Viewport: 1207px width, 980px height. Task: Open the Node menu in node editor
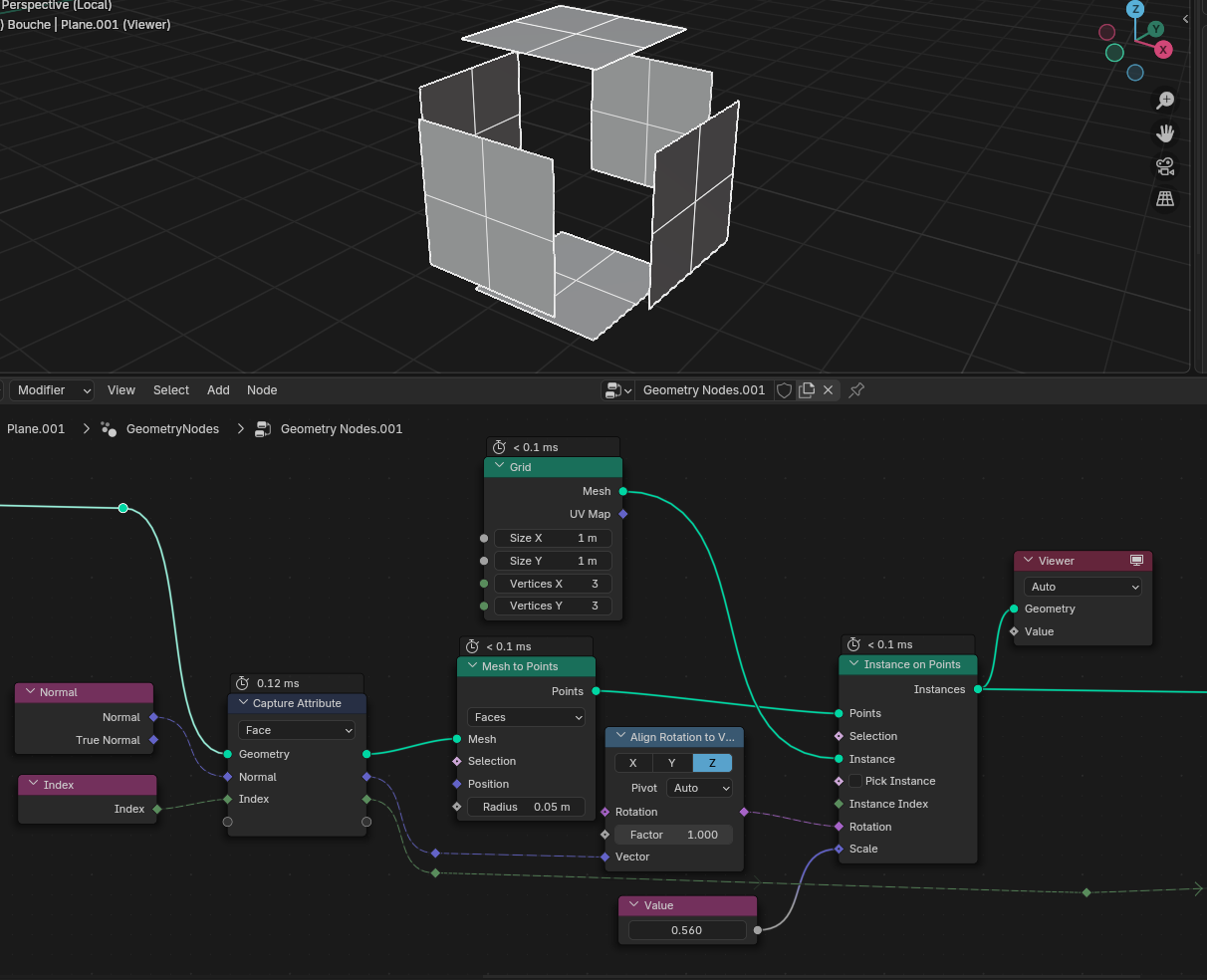(262, 390)
